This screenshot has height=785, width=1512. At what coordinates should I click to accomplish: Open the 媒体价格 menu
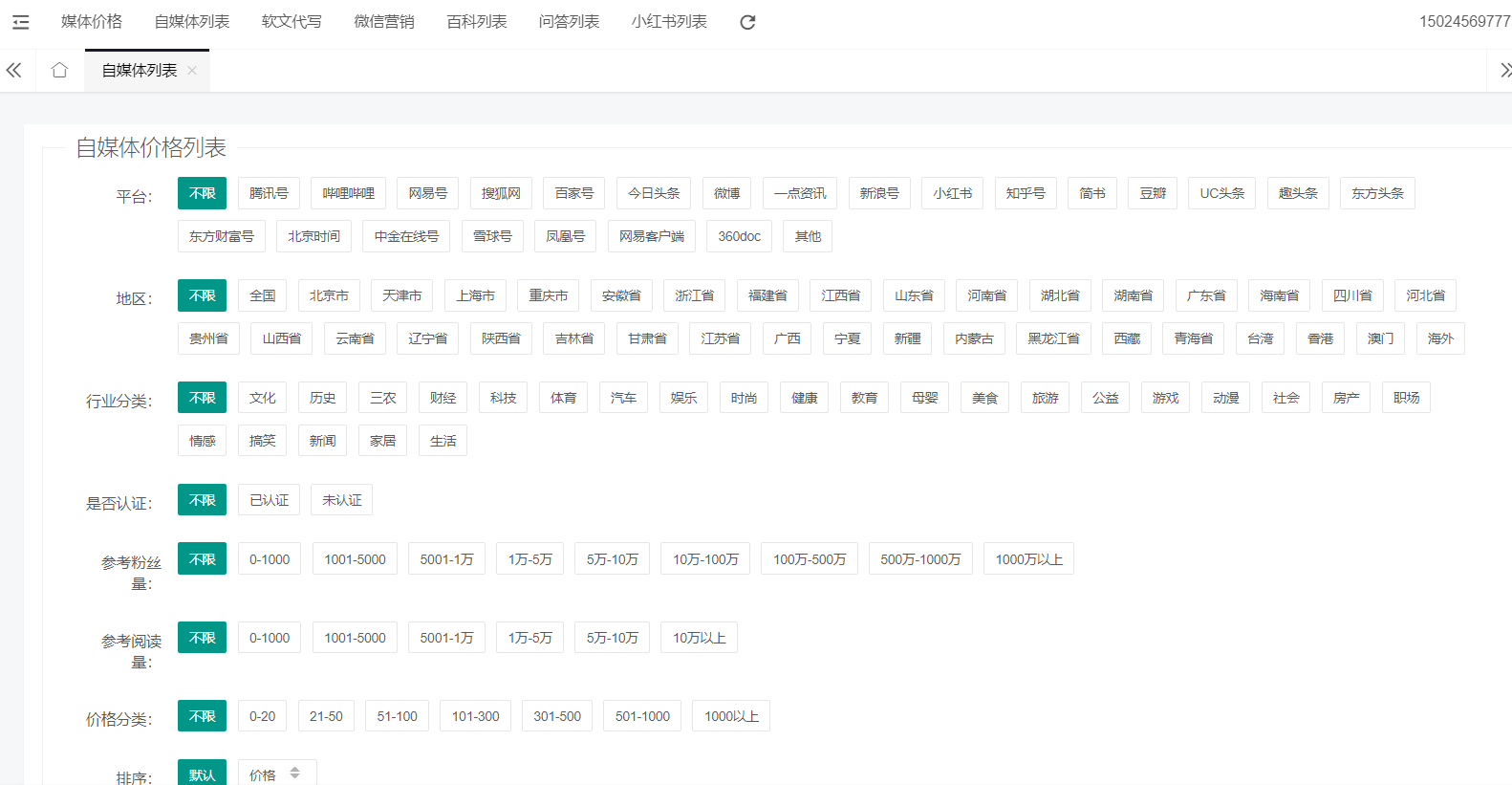[92, 22]
